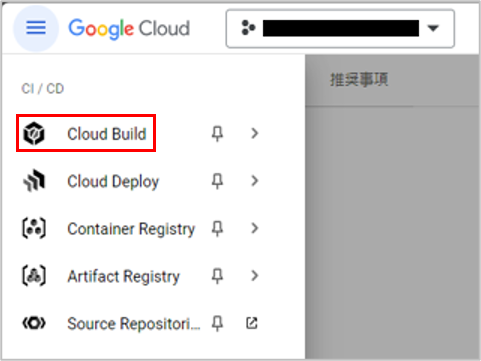
Task: Click the Cloud Deploy icon
Action: tap(34, 181)
